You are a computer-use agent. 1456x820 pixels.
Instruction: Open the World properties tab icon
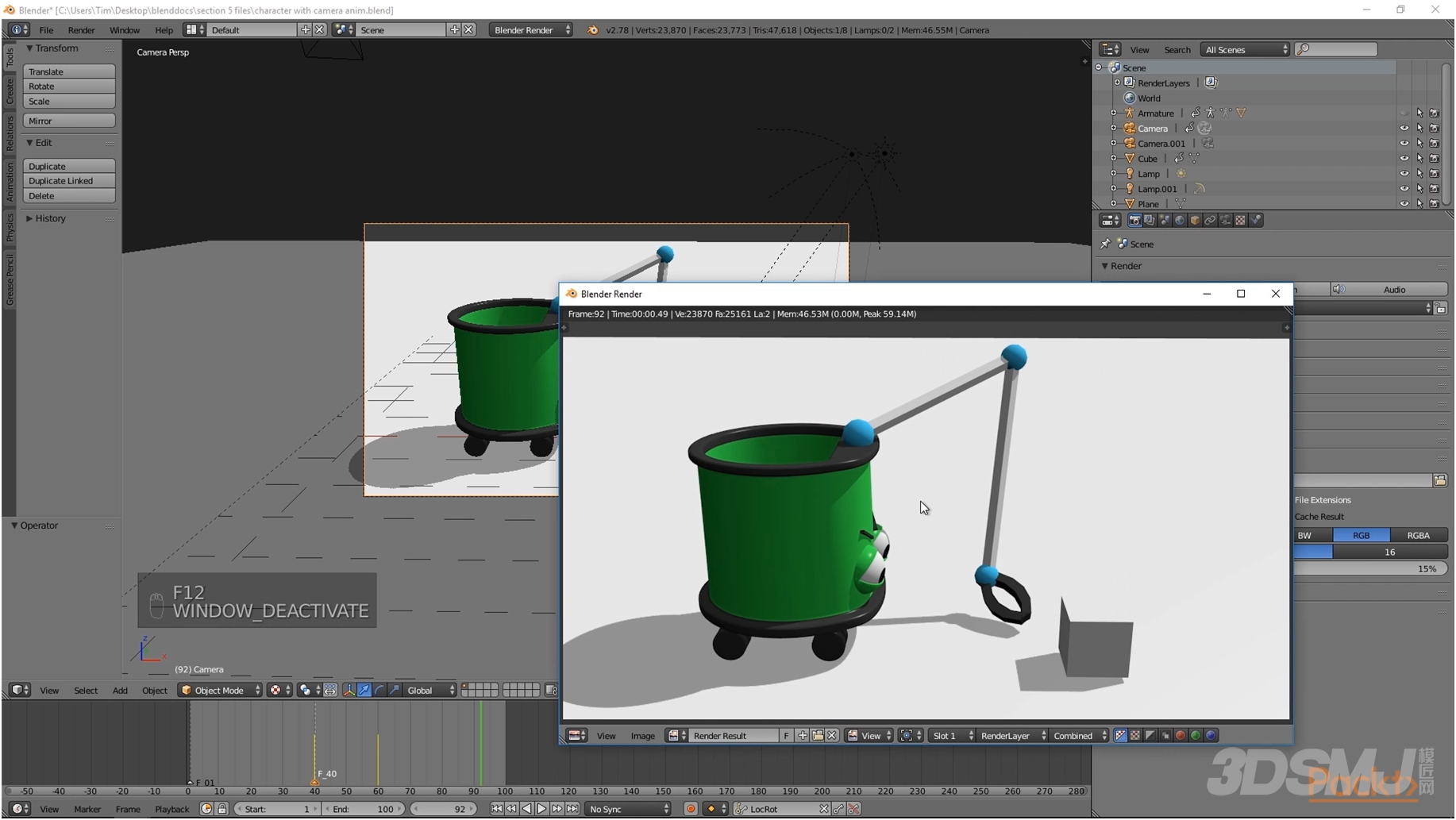(1180, 221)
